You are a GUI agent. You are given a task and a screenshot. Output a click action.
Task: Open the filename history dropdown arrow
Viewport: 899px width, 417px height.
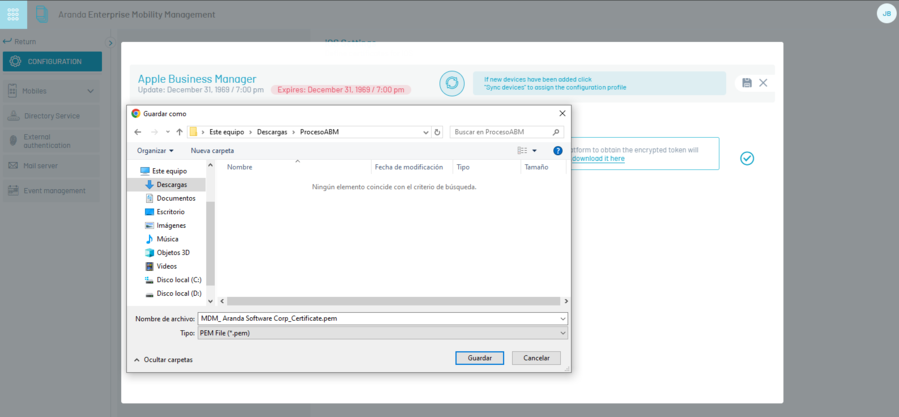pos(563,318)
